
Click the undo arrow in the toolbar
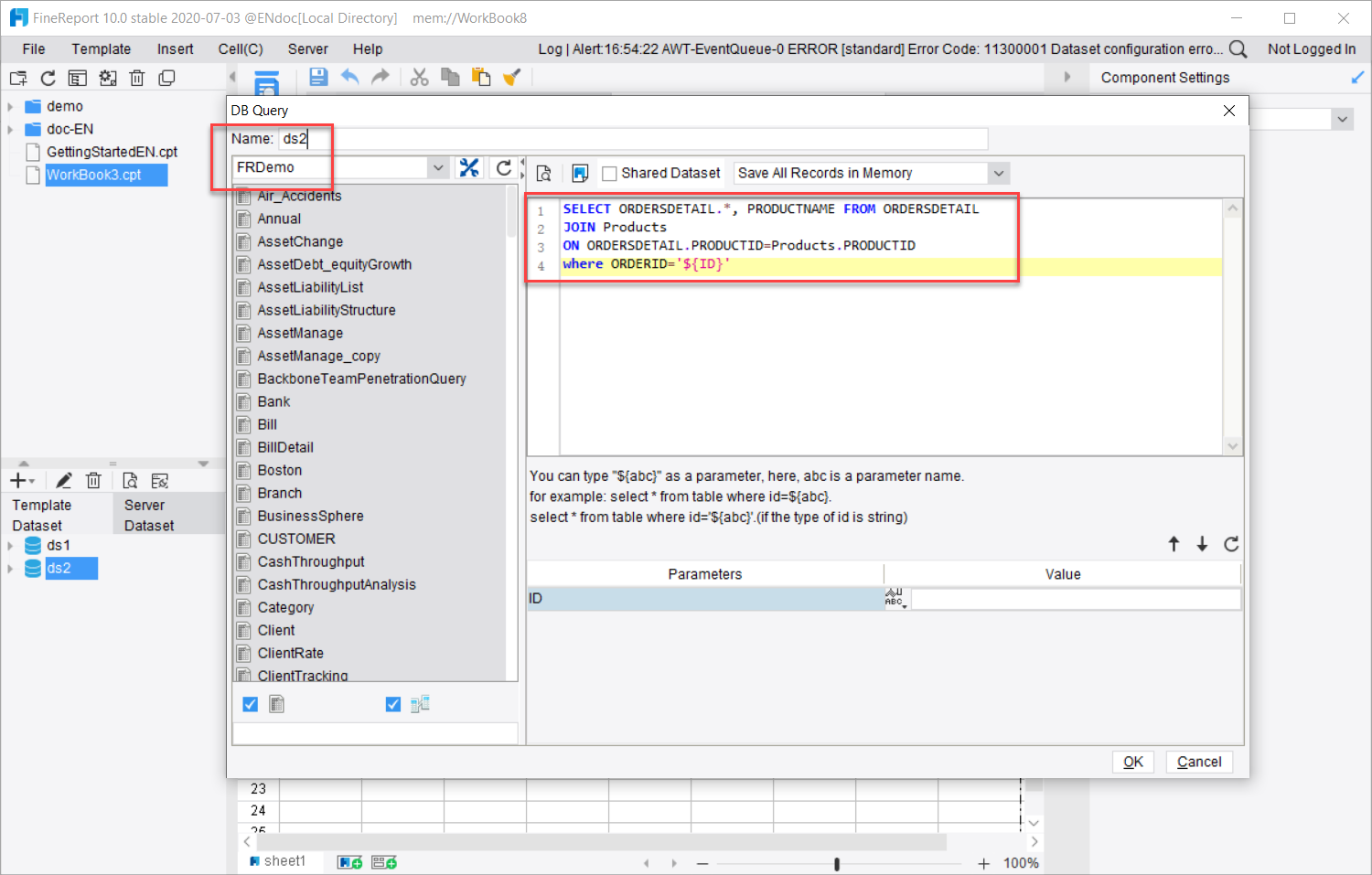click(x=349, y=77)
